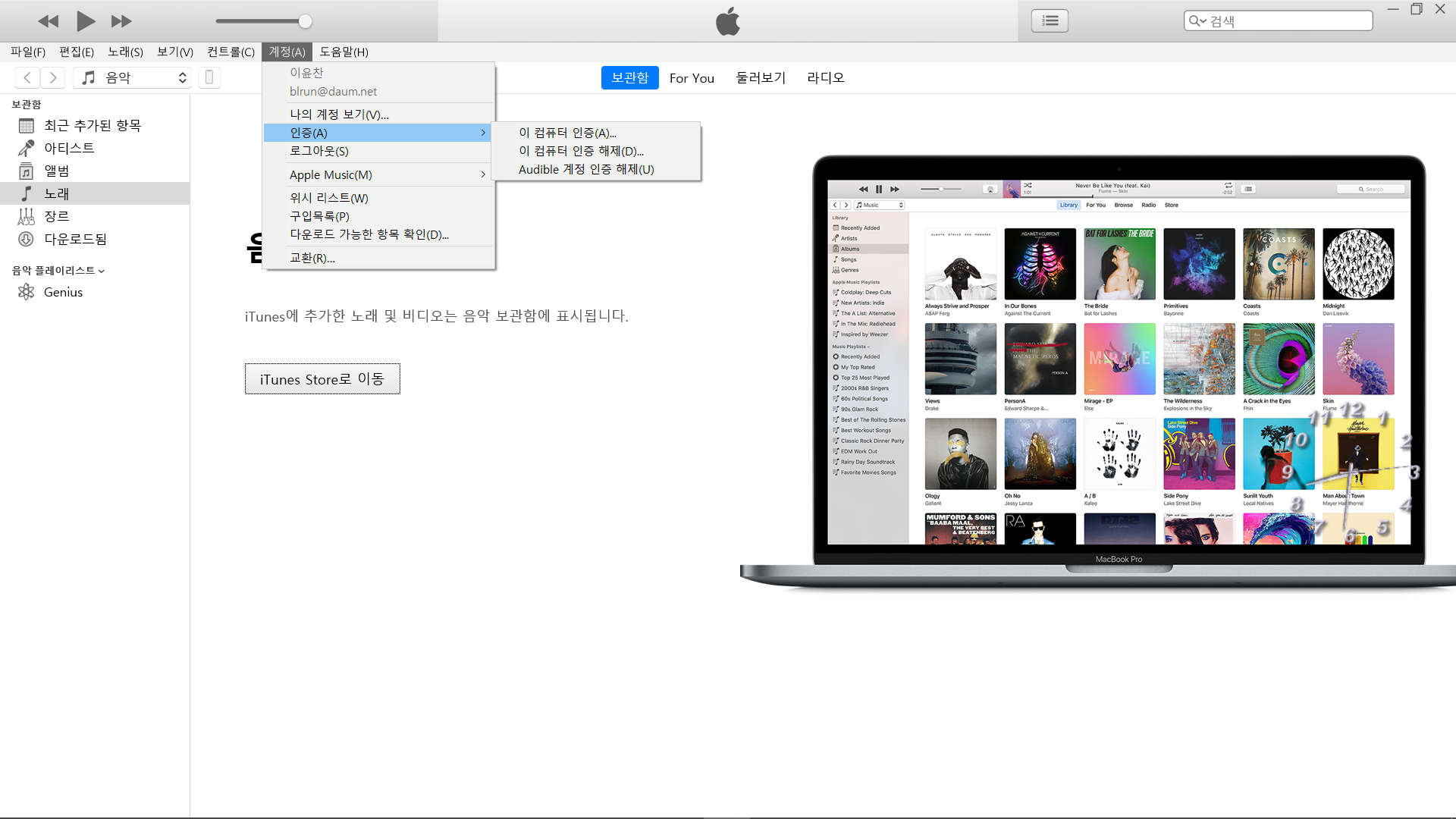
Task: Open 장르 in sidebar
Action: (95, 216)
